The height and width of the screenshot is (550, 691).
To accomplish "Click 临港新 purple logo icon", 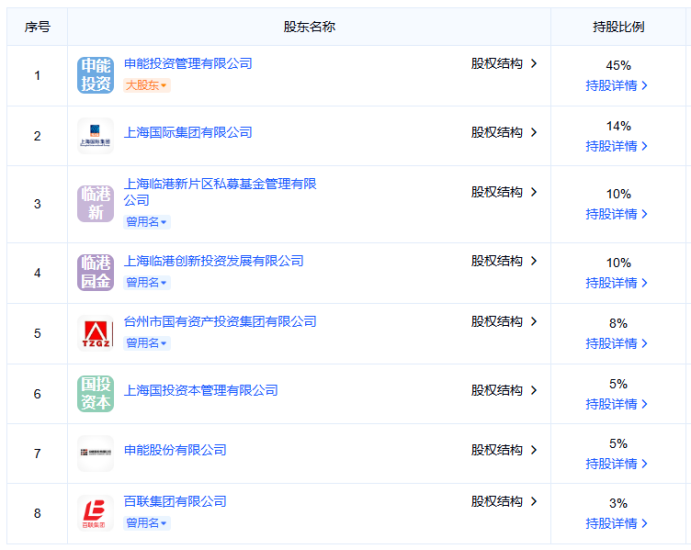I will (96, 204).
